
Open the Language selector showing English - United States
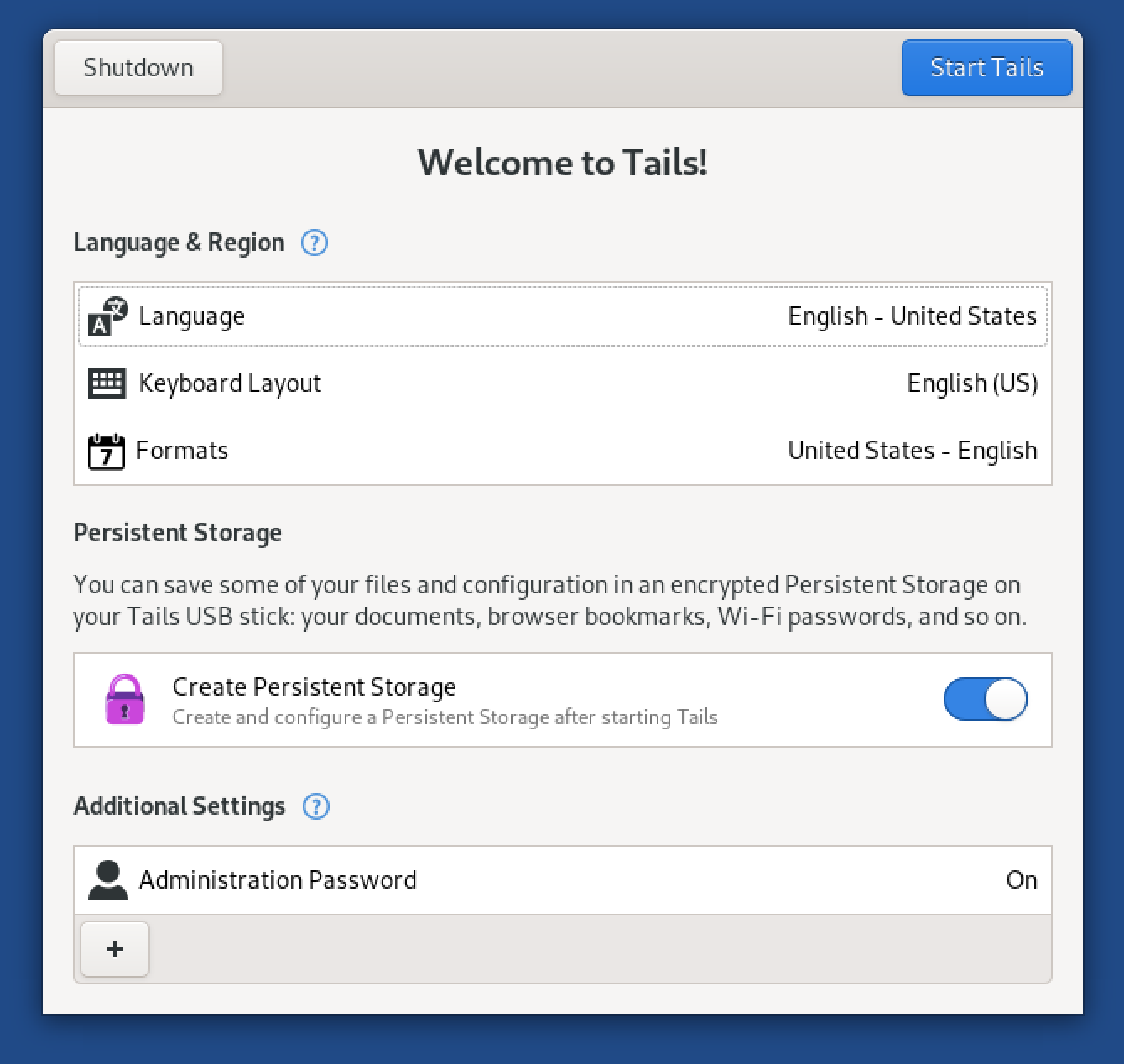coord(562,316)
